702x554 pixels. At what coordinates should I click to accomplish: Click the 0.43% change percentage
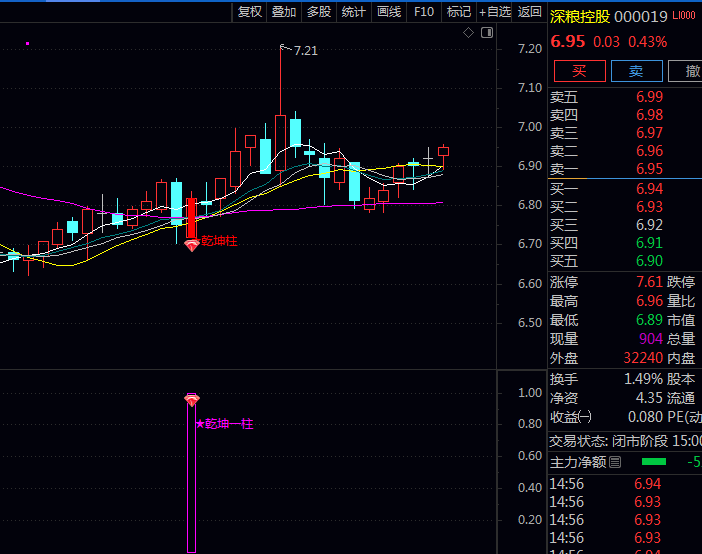click(647, 42)
